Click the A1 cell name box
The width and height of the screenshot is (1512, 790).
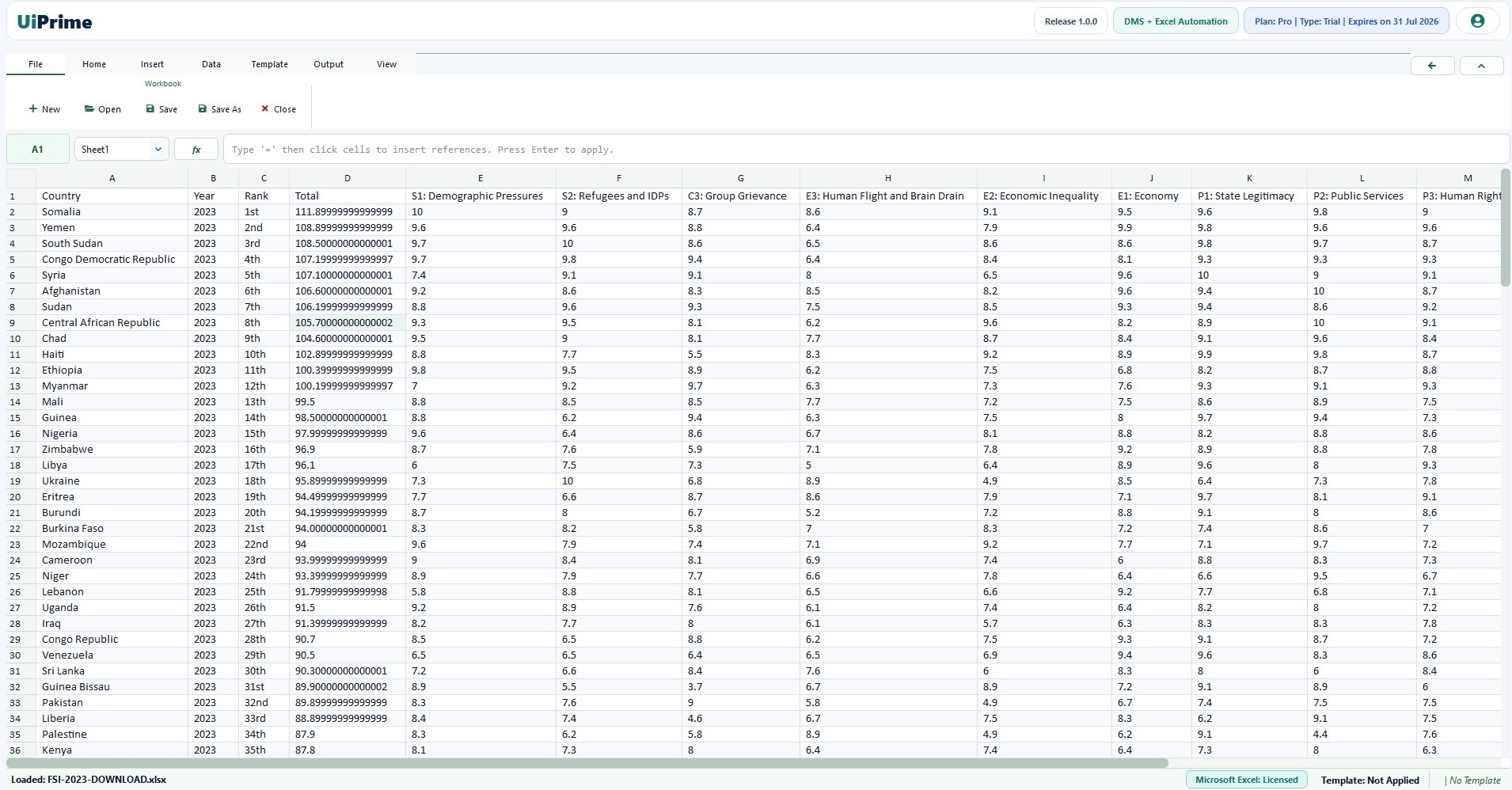[x=37, y=149]
